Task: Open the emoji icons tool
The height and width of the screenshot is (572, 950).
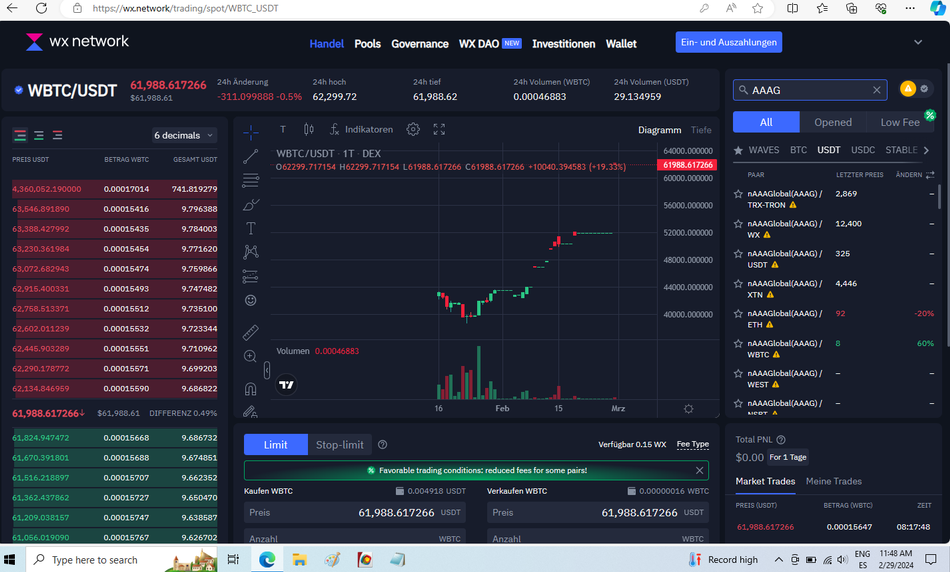Action: (251, 301)
